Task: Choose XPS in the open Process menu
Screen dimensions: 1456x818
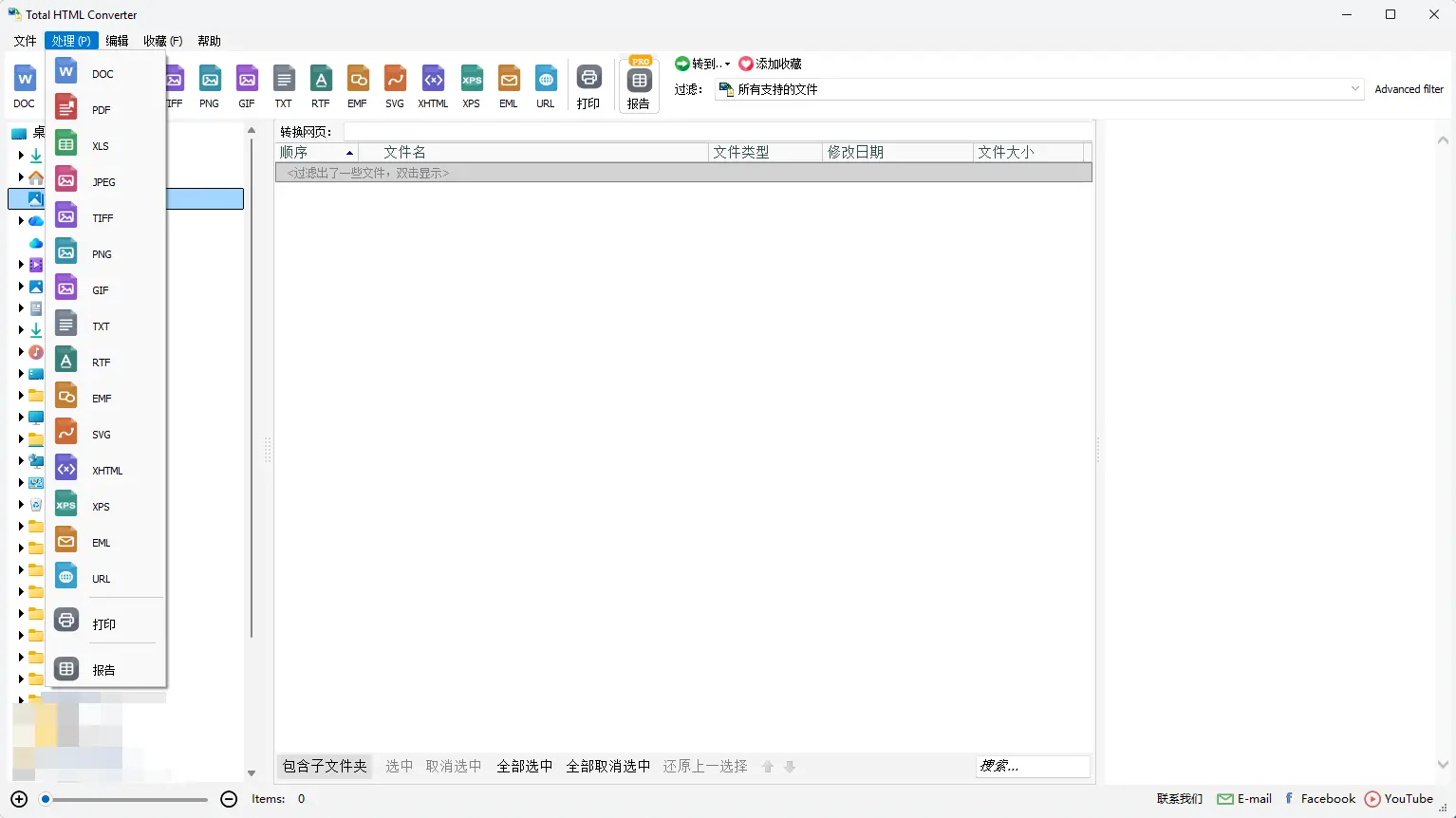Action: [x=106, y=507]
